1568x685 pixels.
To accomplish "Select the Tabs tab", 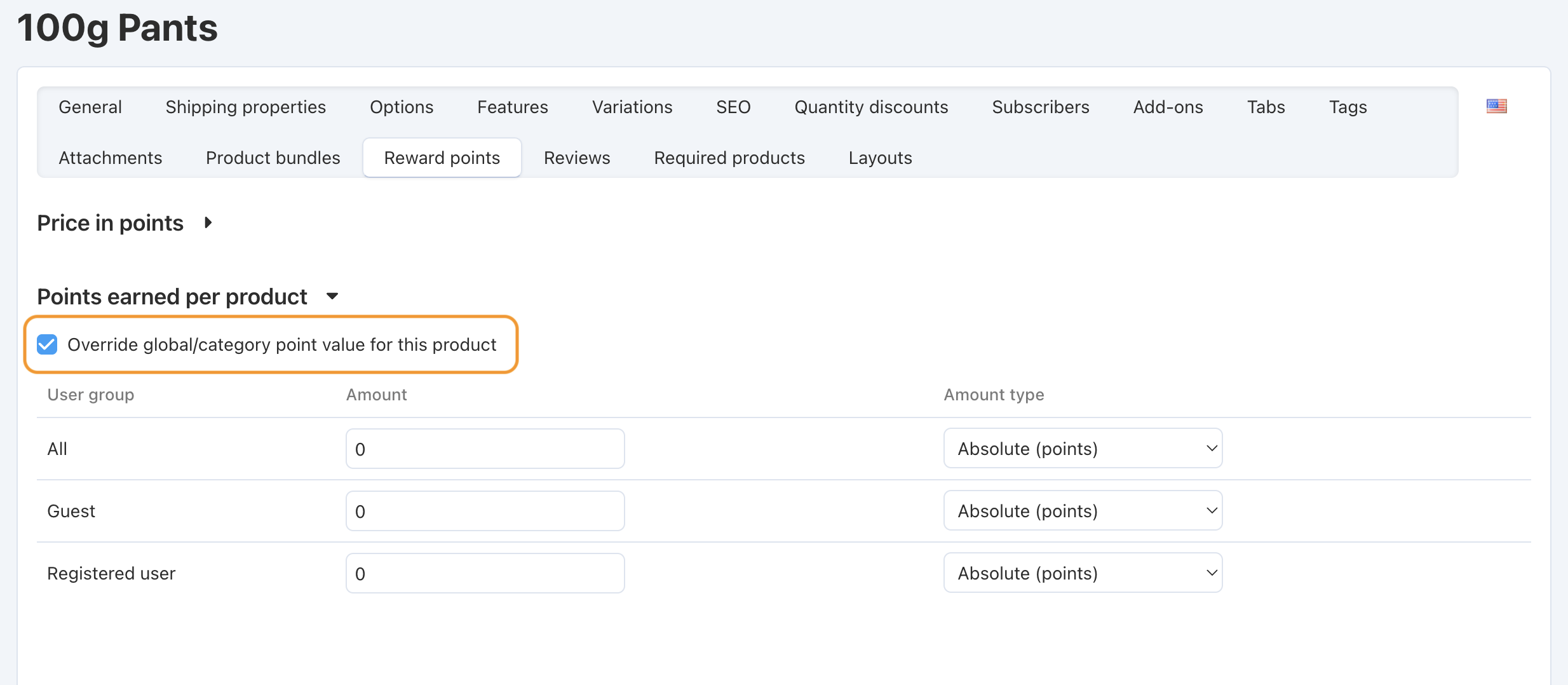I will coord(1266,107).
